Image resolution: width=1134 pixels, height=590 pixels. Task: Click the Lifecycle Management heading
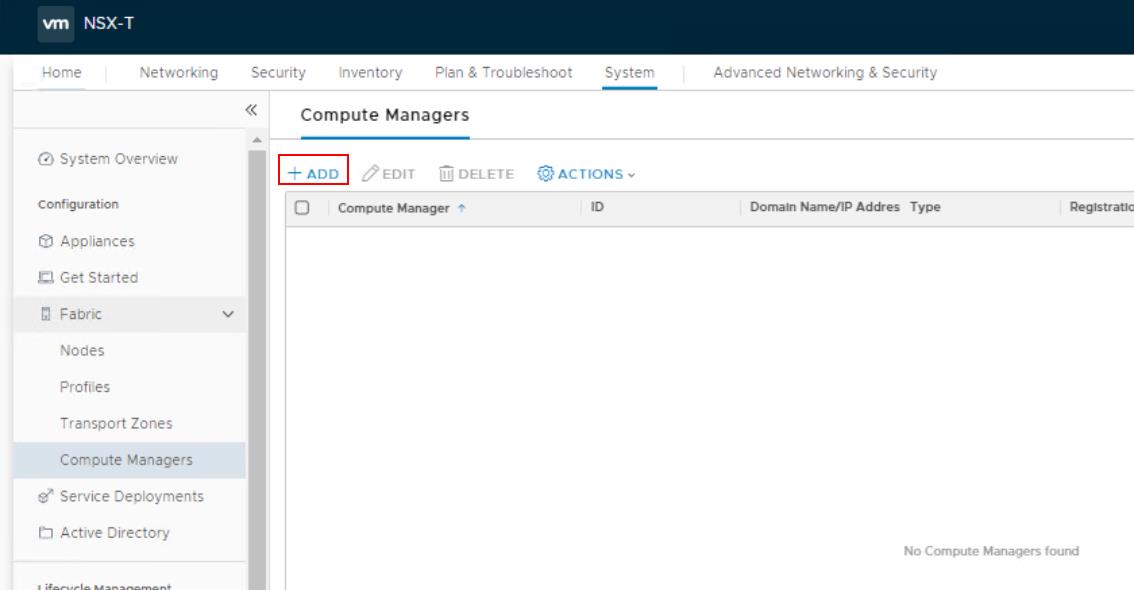[104, 586]
